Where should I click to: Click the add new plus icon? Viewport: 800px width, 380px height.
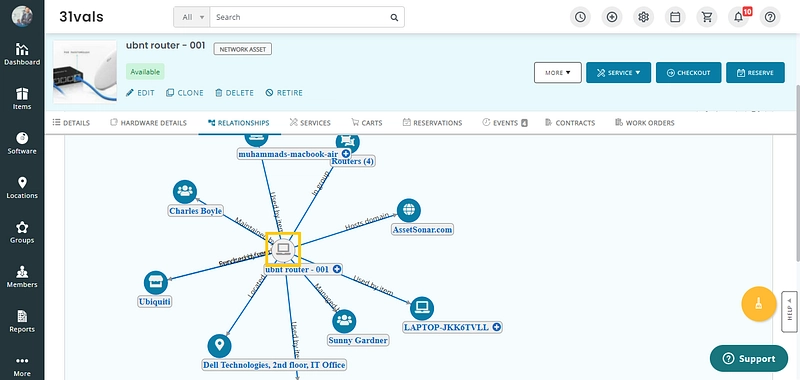point(612,17)
